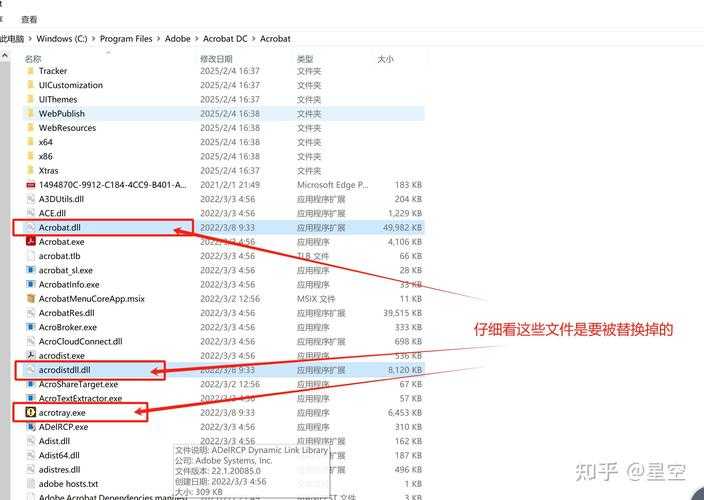Click the 6,453 KB size cell
The height and width of the screenshot is (500, 704).
(x=405, y=412)
